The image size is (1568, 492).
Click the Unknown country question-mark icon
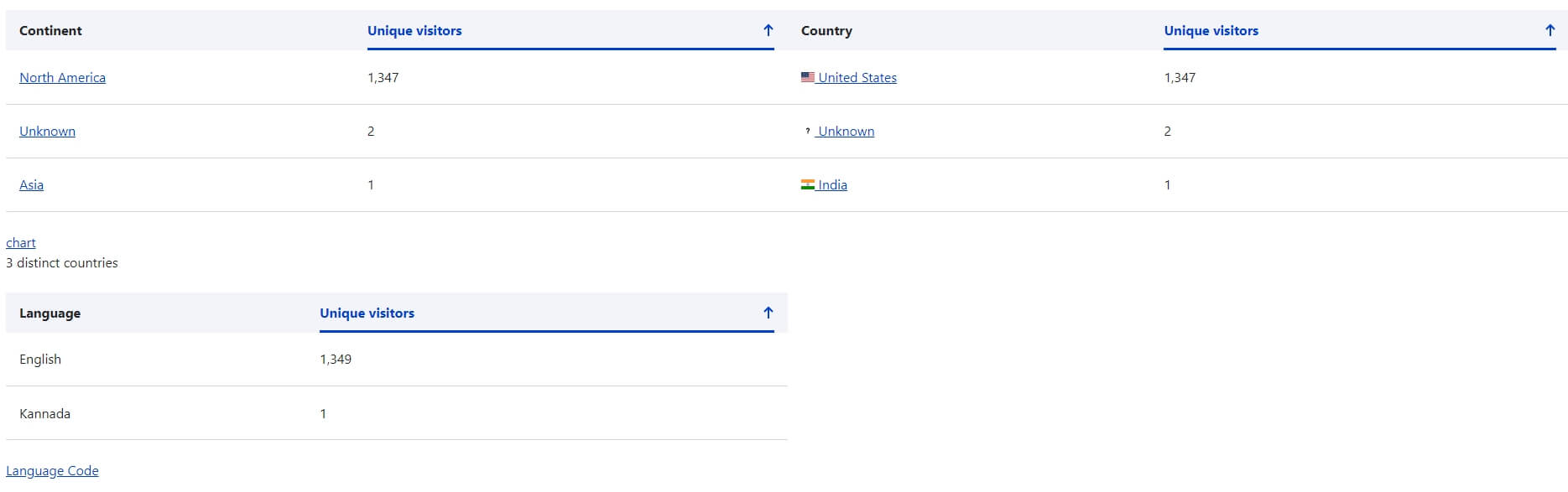click(x=808, y=132)
